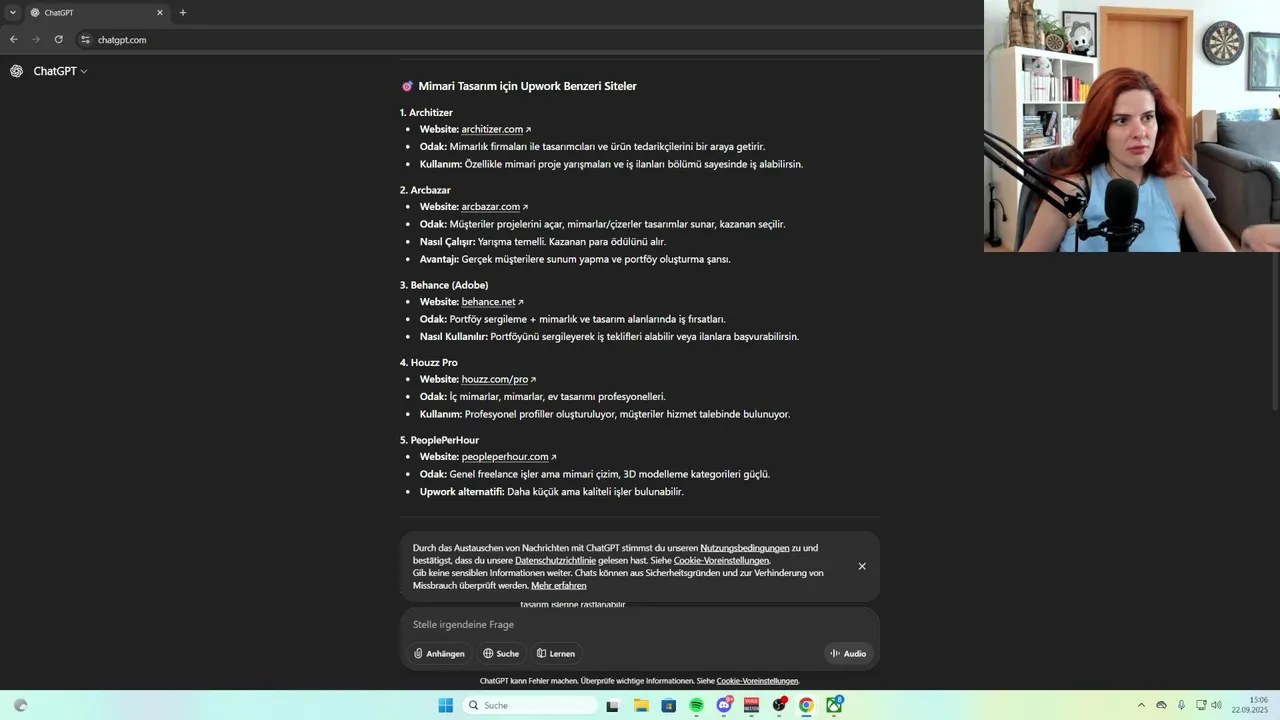Click the browser forward arrow
Viewport: 1280px width, 720px height.
pyautogui.click(x=36, y=40)
